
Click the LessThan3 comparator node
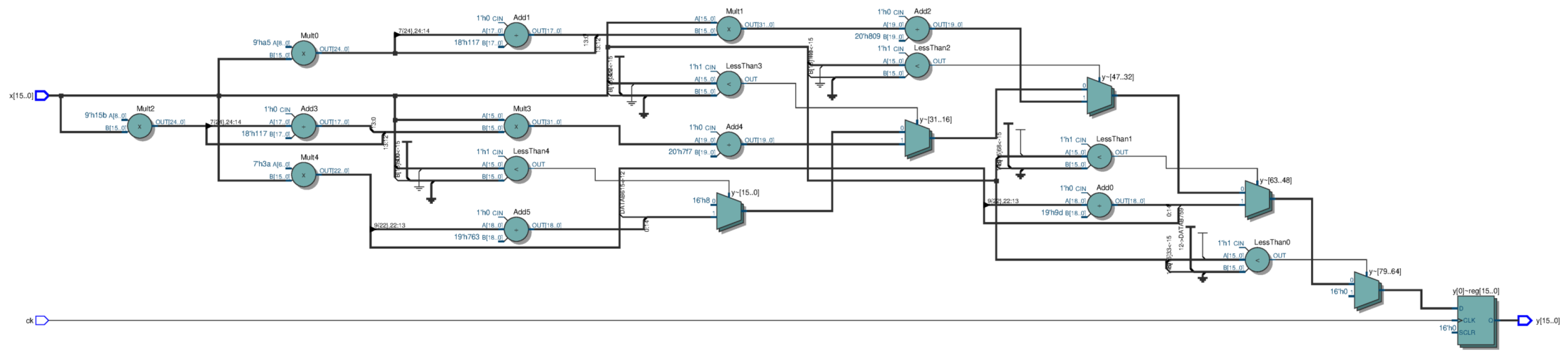coord(729,84)
